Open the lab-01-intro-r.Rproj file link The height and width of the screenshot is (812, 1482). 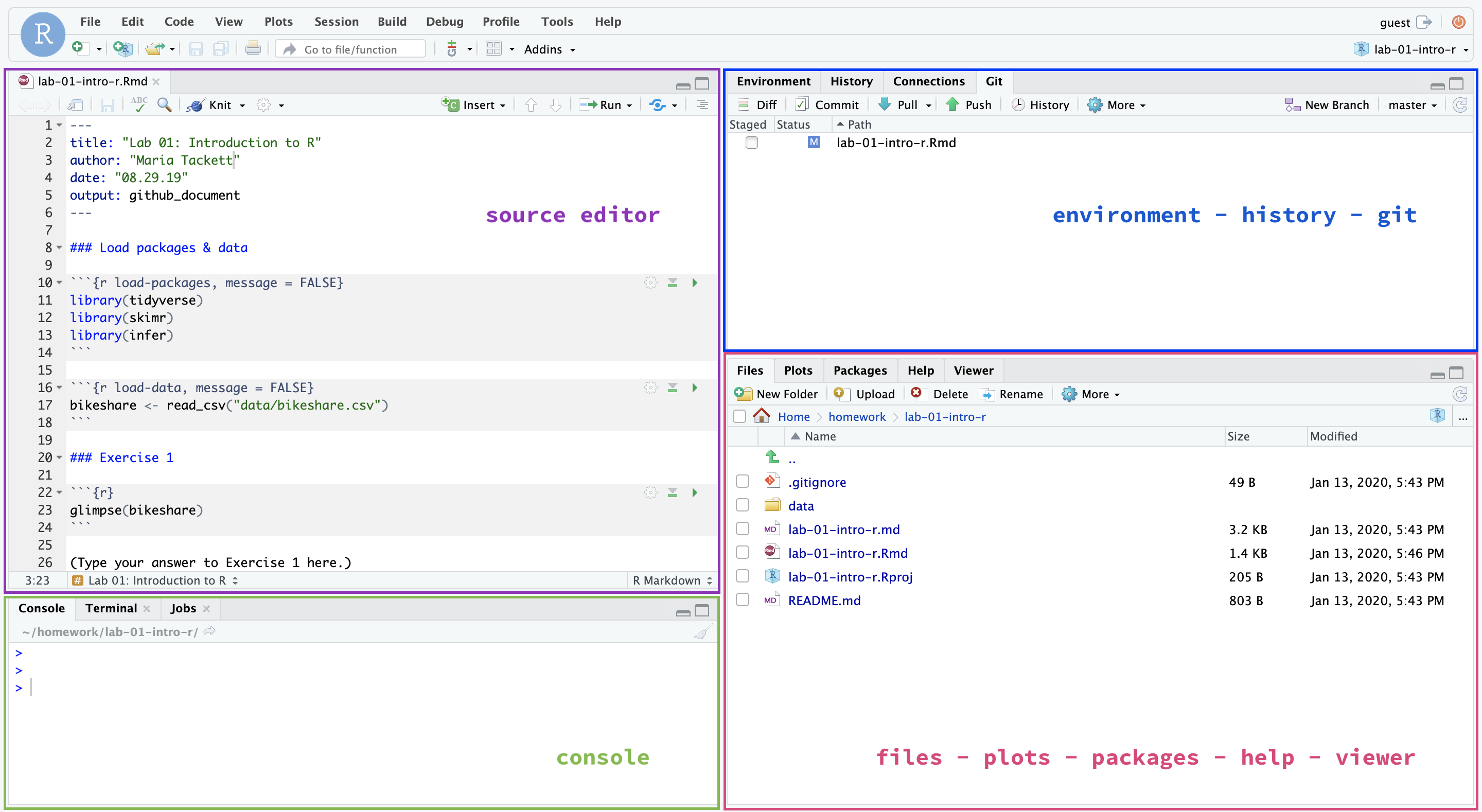[x=850, y=576]
